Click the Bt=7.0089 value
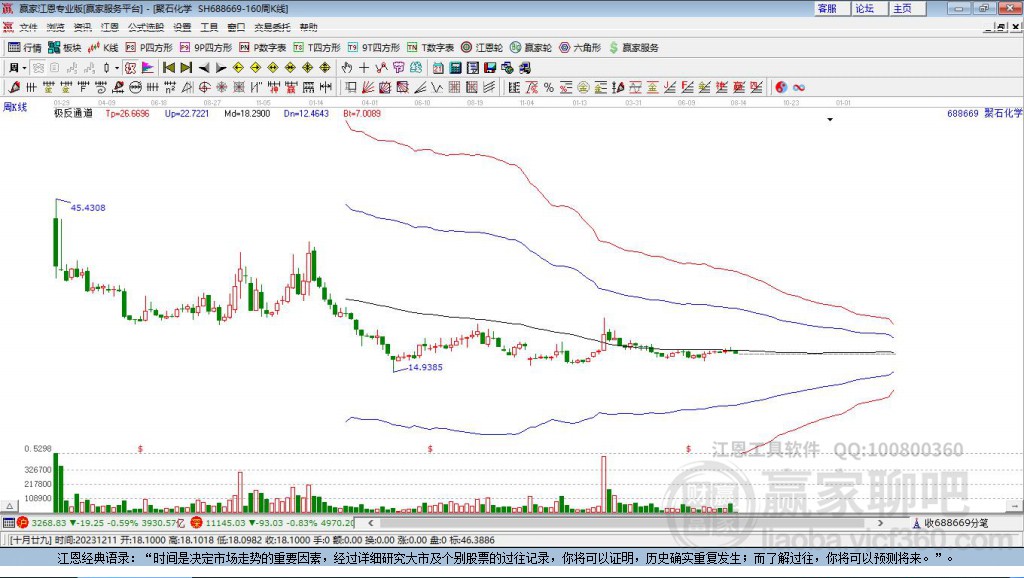Viewport: 1024px width, 578px height. click(x=362, y=113)
